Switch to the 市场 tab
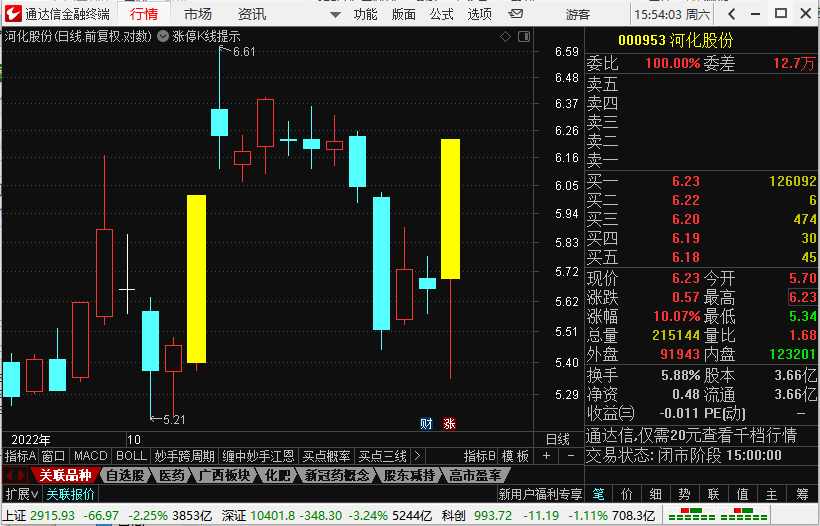820x526 pixels. point(198,14)
